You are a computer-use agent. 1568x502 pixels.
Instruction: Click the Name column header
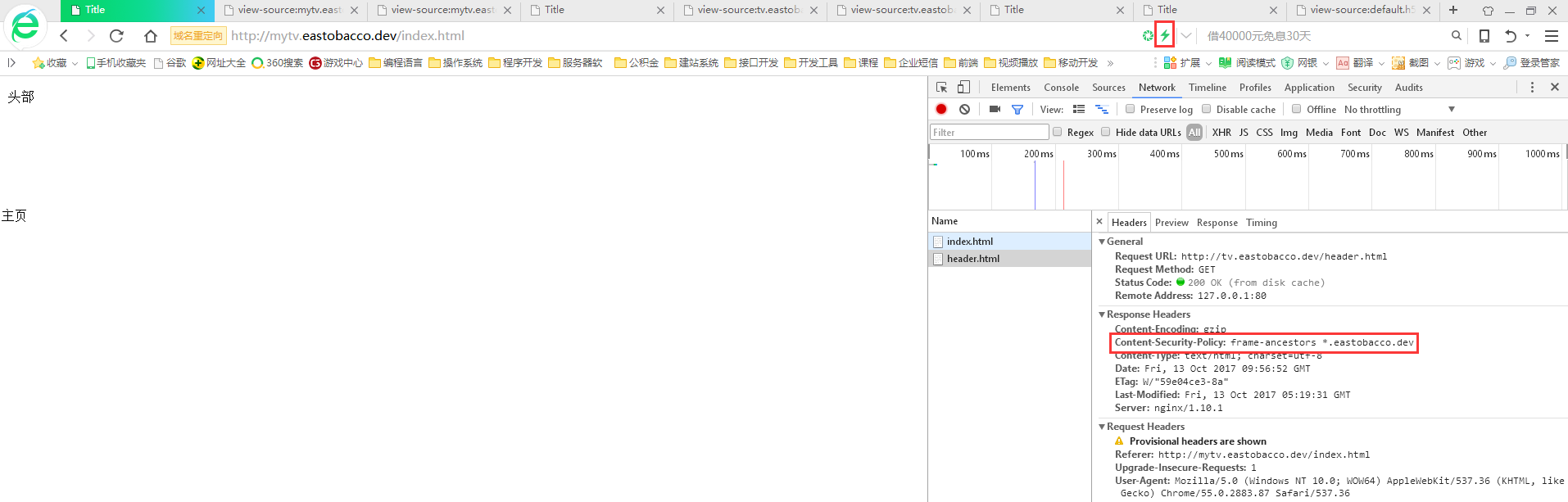pos(1009,221)
